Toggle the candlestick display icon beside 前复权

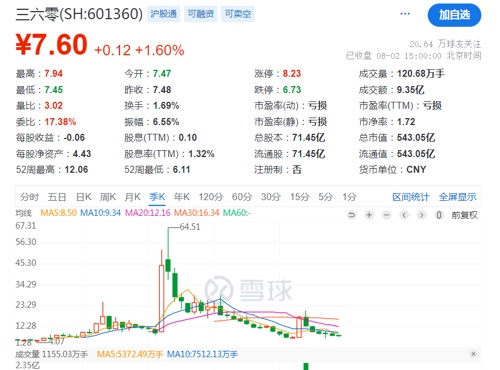coord(439,215)
